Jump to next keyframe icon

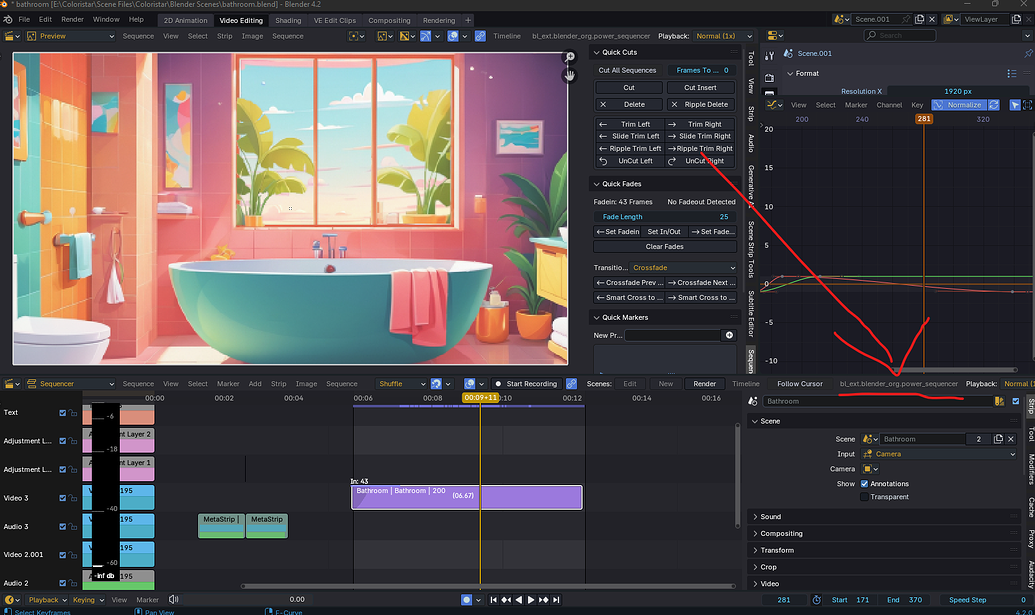[543, 600]
